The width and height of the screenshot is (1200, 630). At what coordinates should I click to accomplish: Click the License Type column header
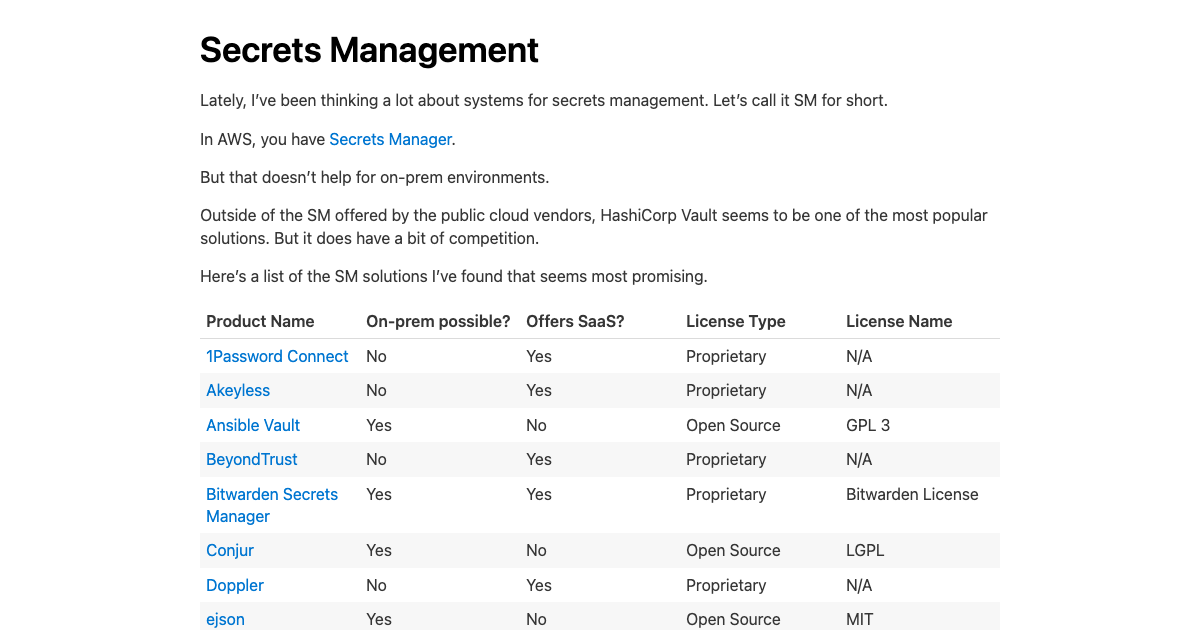(736, 321)
